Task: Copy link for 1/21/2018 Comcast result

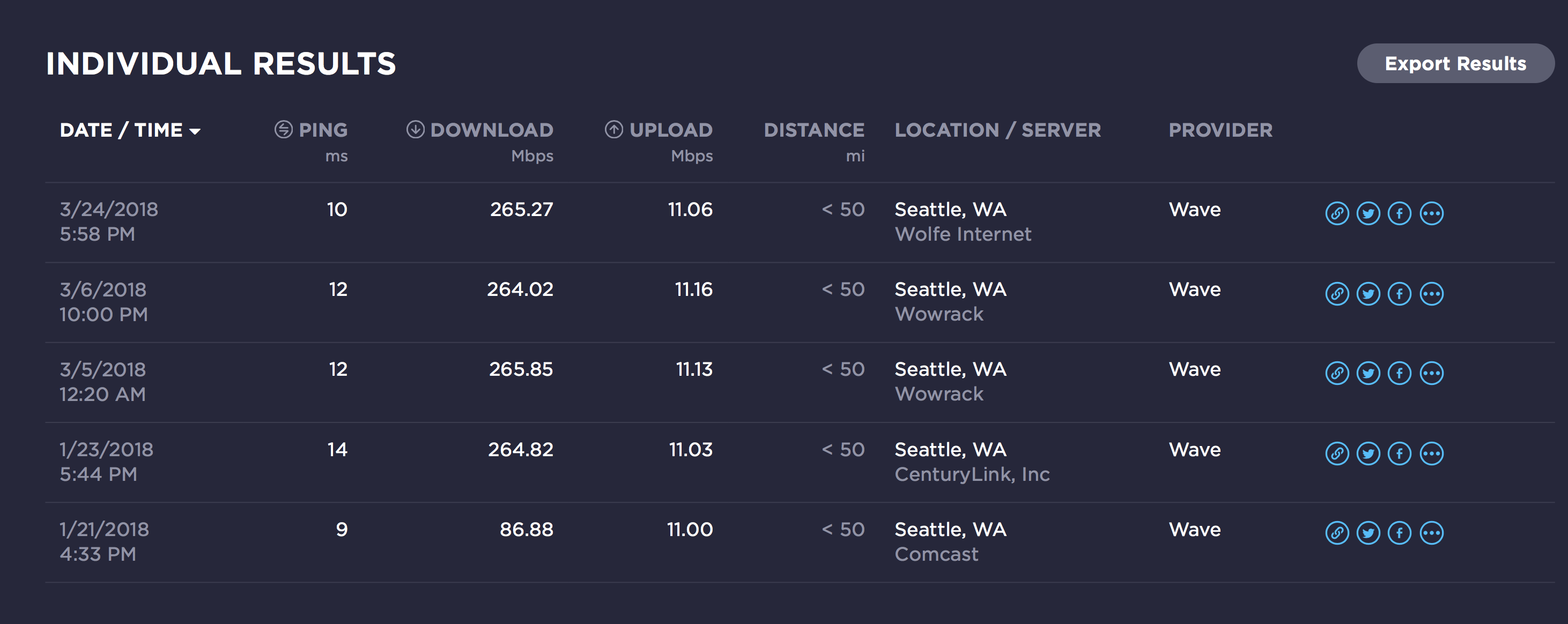Action: coord(1337,533)
